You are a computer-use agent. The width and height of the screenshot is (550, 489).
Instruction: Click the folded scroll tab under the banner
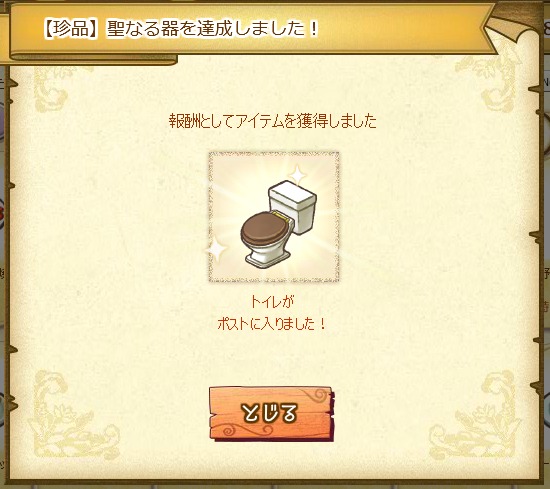coord(91,60)
